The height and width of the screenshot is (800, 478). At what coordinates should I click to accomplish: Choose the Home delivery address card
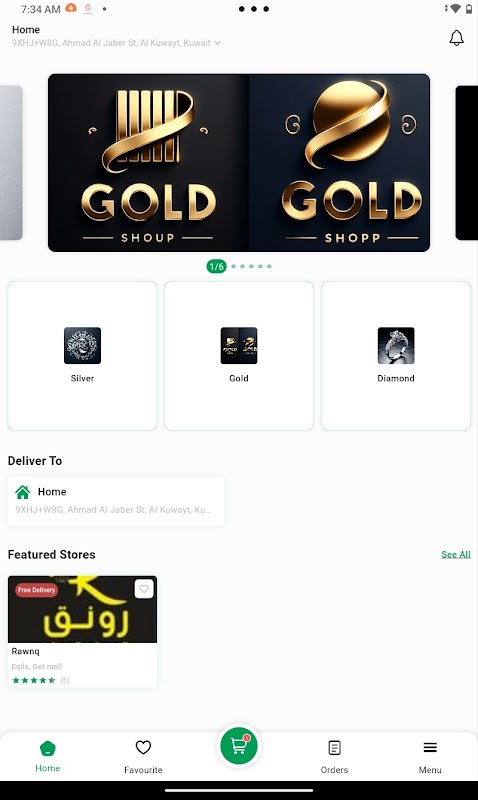coord(116,501)
